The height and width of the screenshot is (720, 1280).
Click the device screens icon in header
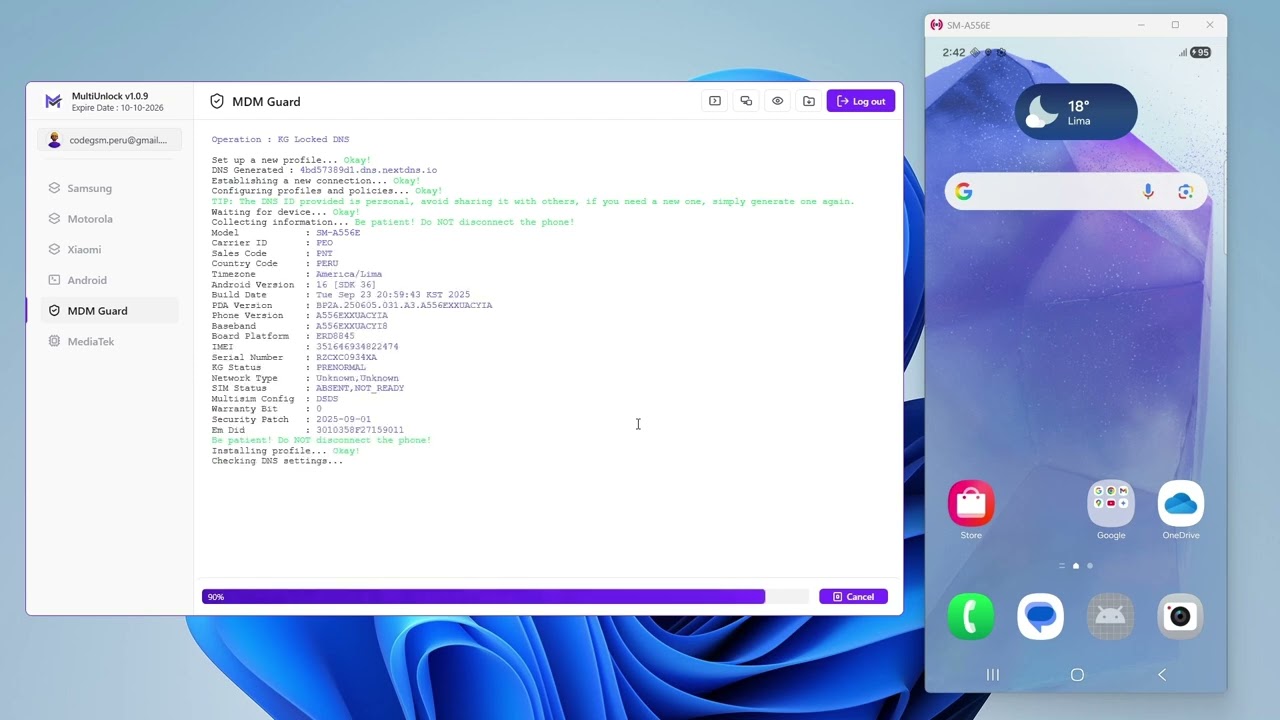746,101
